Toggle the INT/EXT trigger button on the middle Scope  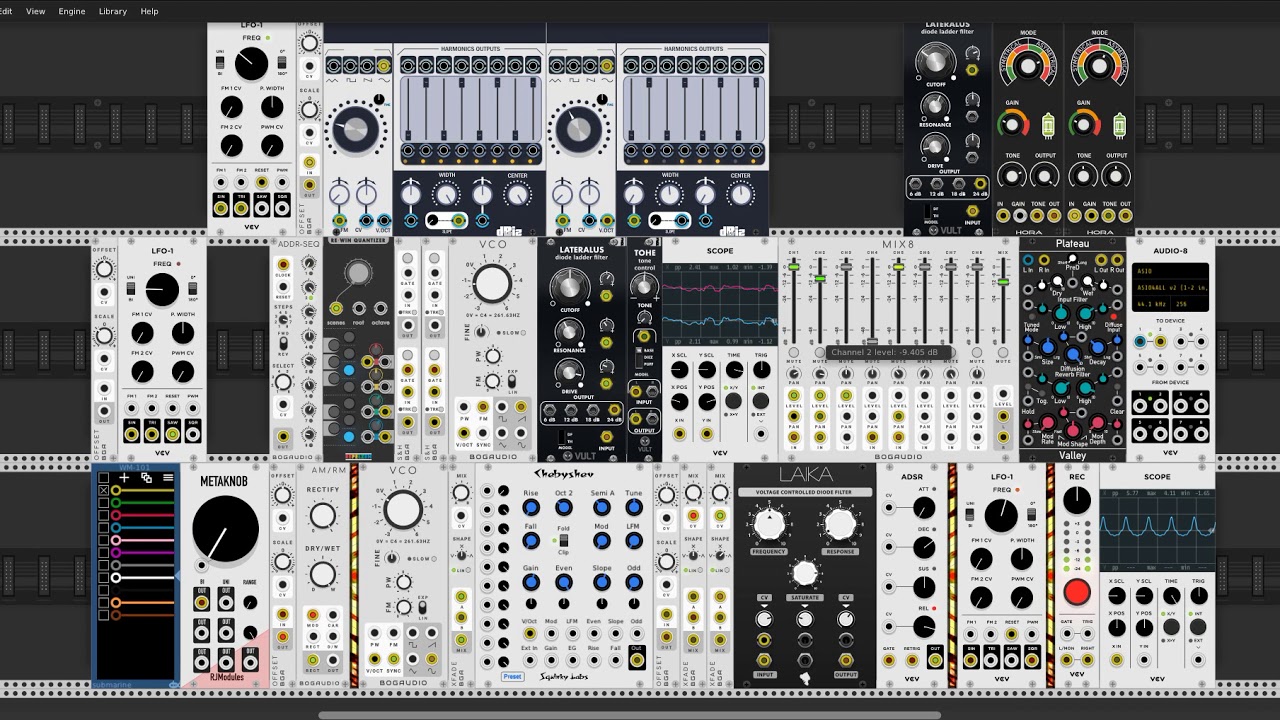(x=762, y=401)
